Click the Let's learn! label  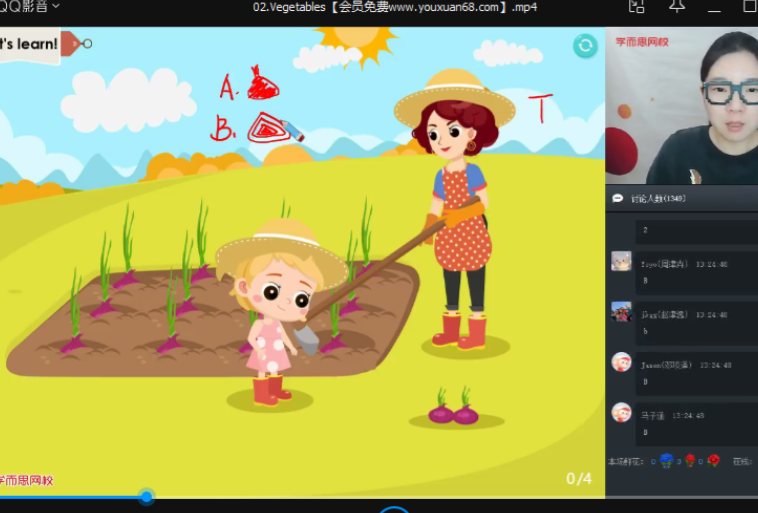click(x=28, y=44)
